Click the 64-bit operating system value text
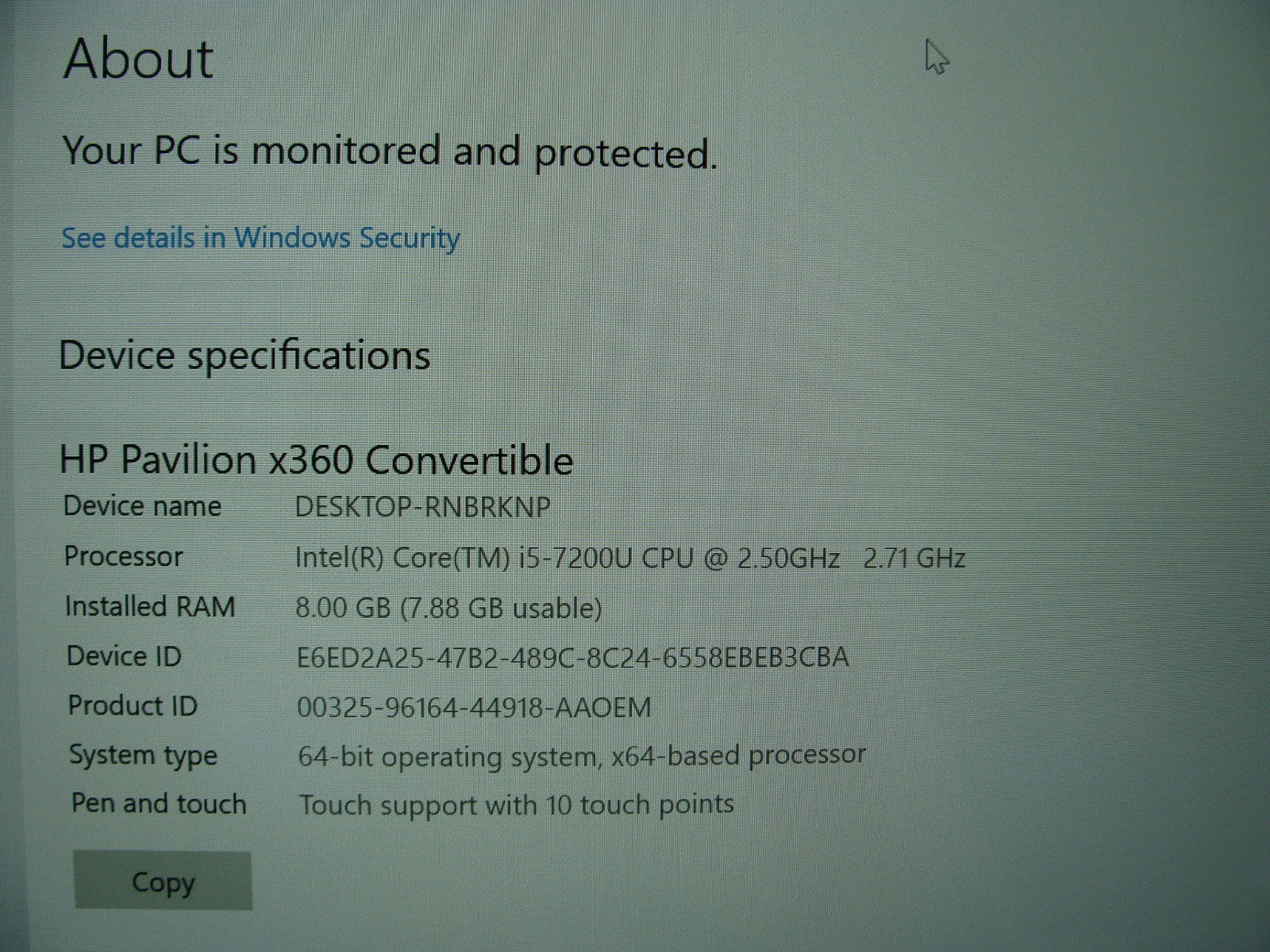This screenshot has height=952, width=1270. click(582, 756)
